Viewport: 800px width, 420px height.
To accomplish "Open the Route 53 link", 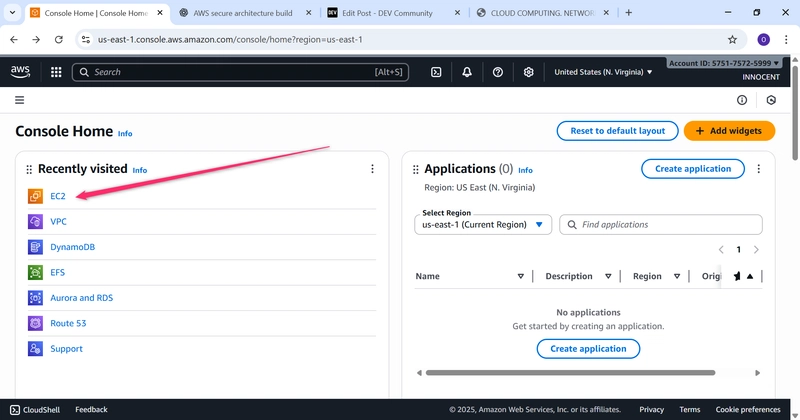I will [68, 323].
